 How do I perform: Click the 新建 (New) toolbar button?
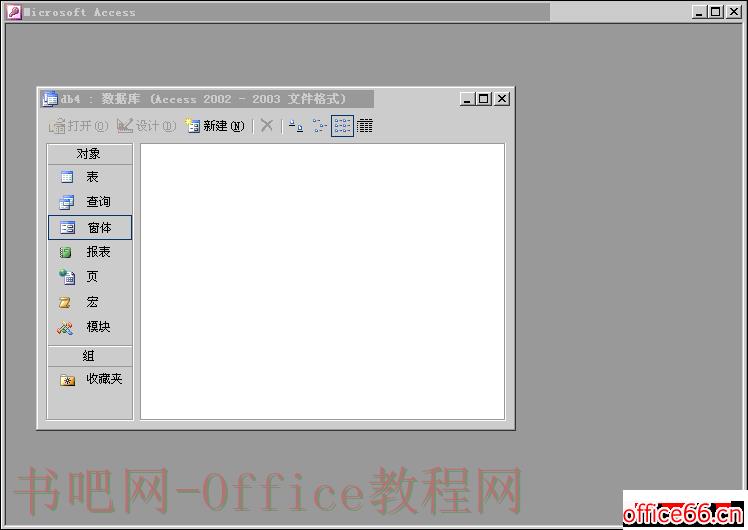click(x=215, y=126)
